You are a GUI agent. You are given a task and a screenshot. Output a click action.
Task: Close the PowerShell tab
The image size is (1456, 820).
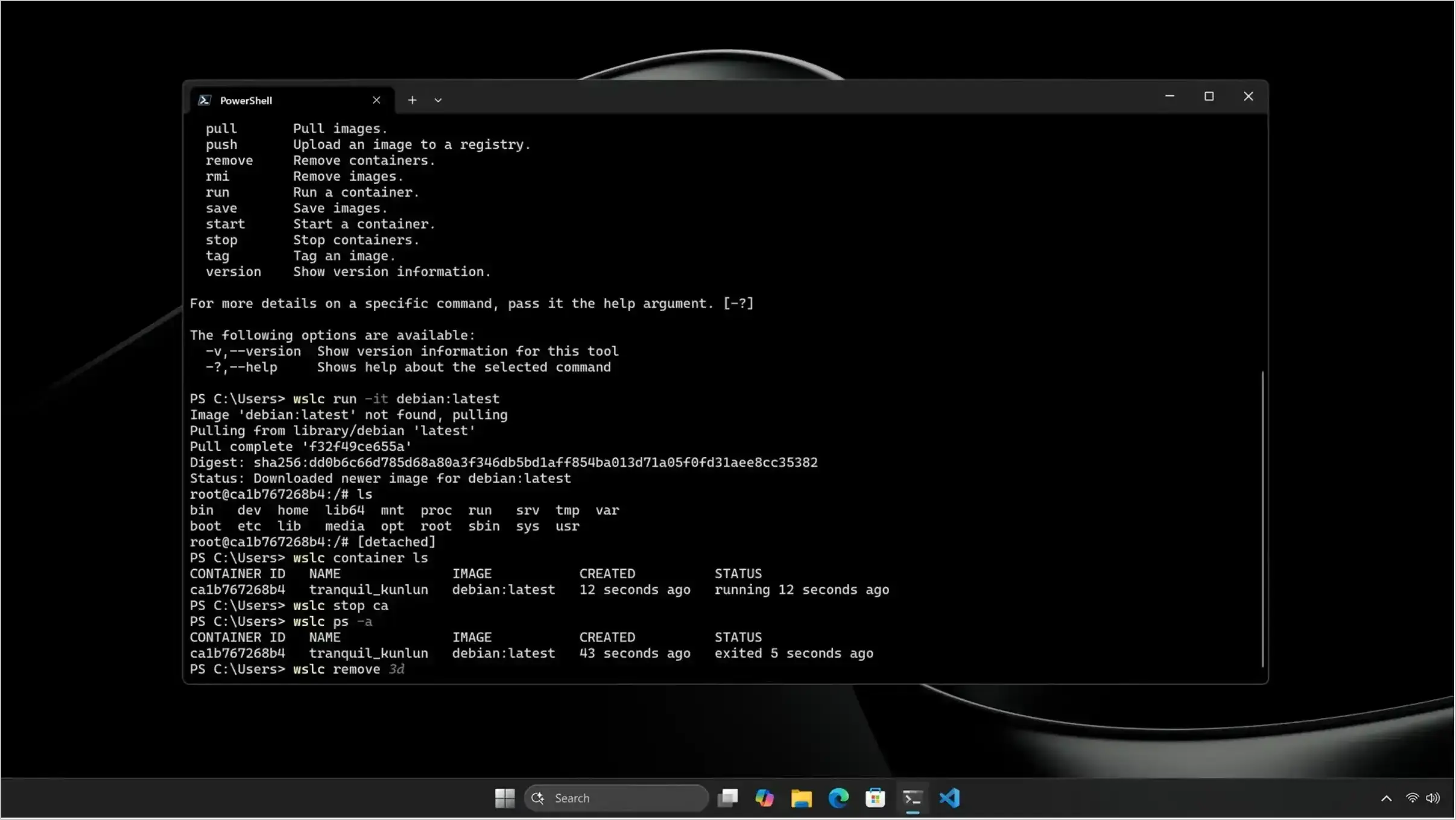coord(376,100)
